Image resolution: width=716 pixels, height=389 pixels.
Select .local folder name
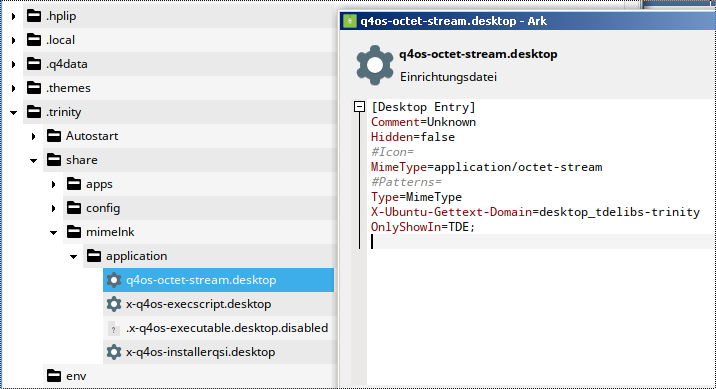click(x=60, y=40)
